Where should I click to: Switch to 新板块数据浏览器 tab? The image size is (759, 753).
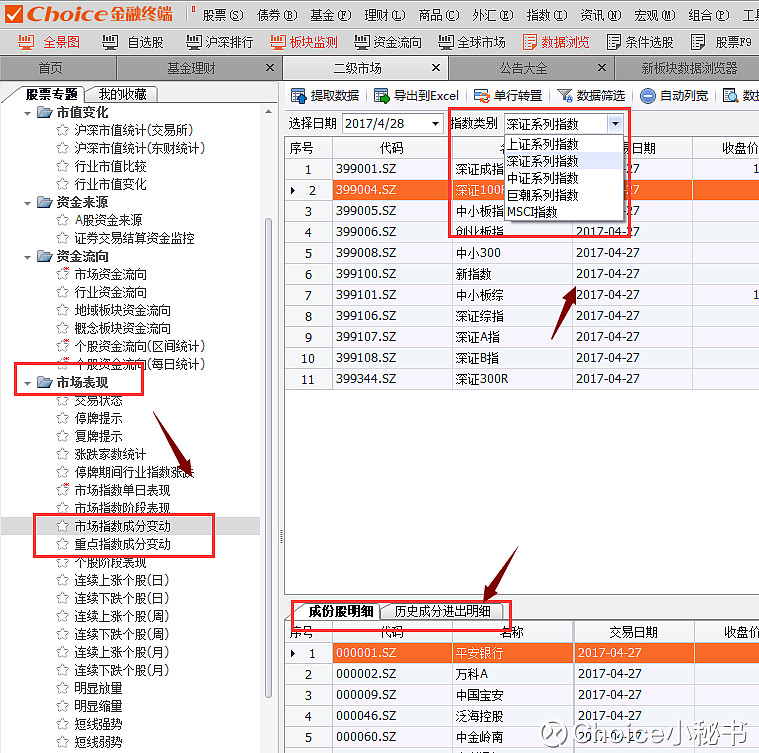click(689, 68)
